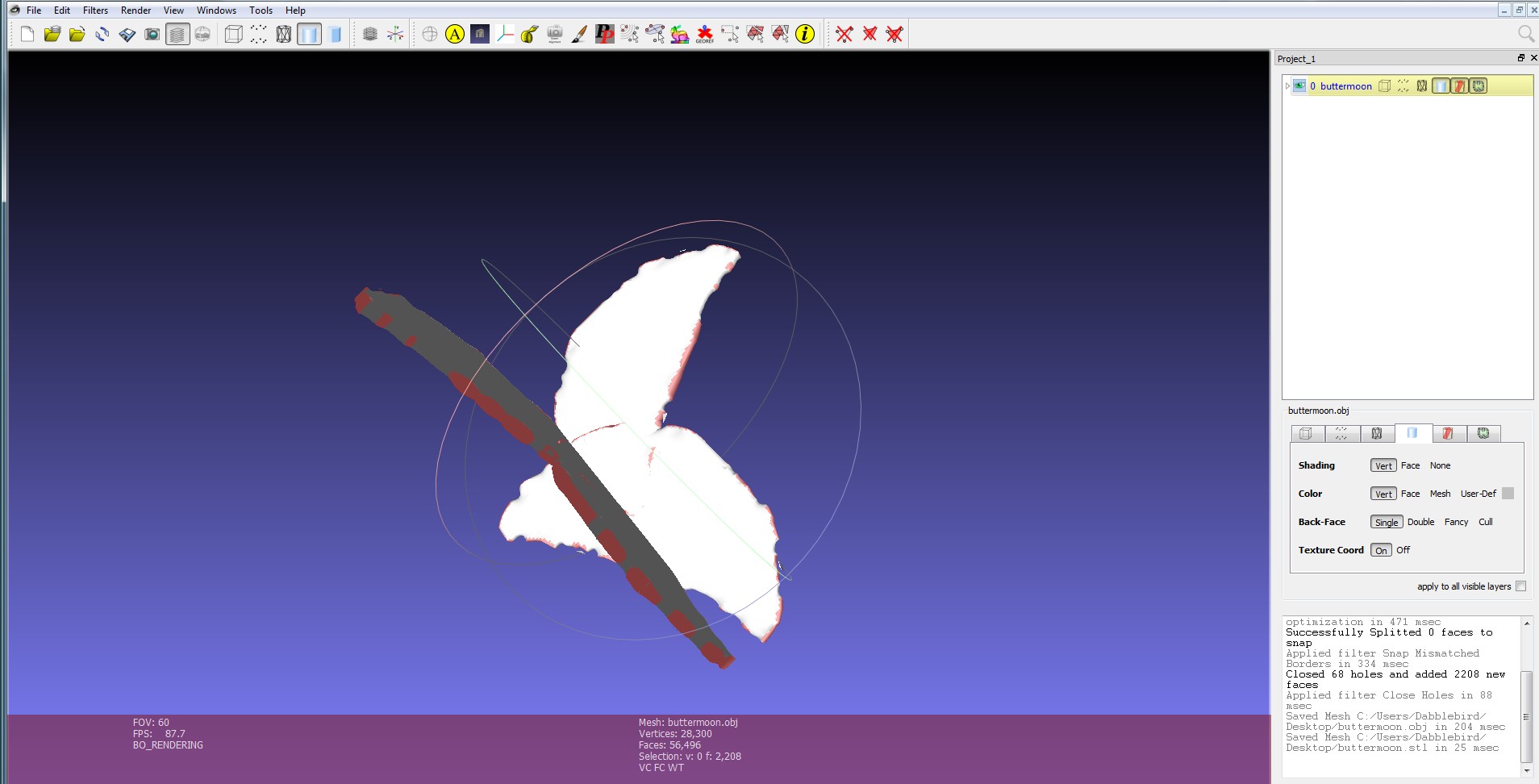Image resolution: width=1539 pixels, height=784 pixels.
Task: Switch to the red selection render tab
Action: [x=1449, y=434]
